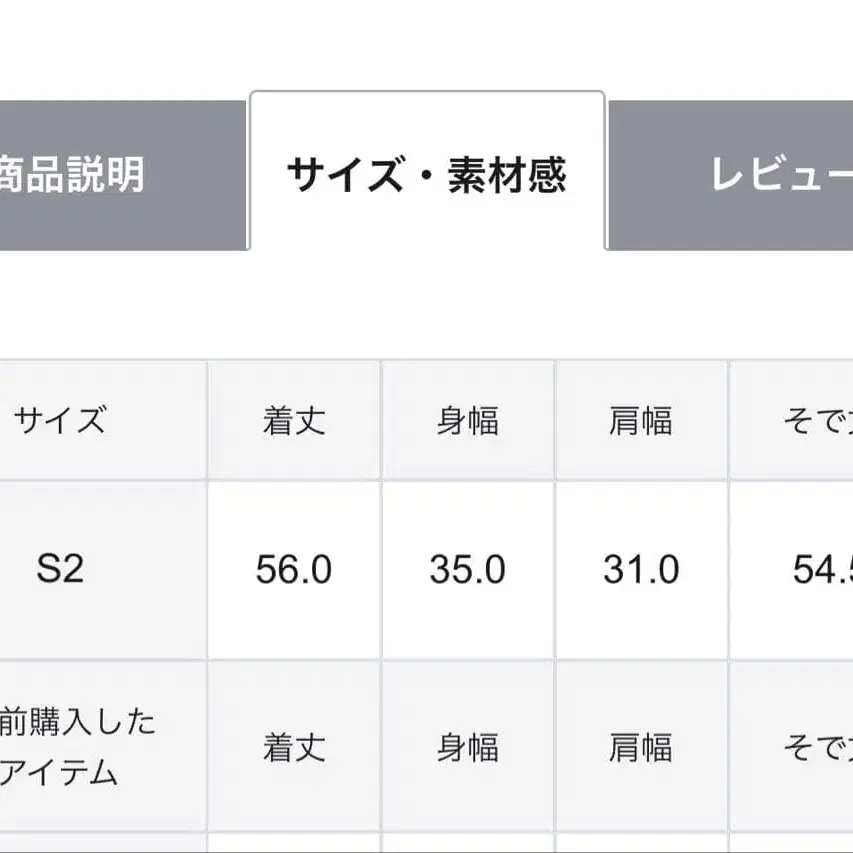Click the 56.0 measurement value

(x=295, y=572)
